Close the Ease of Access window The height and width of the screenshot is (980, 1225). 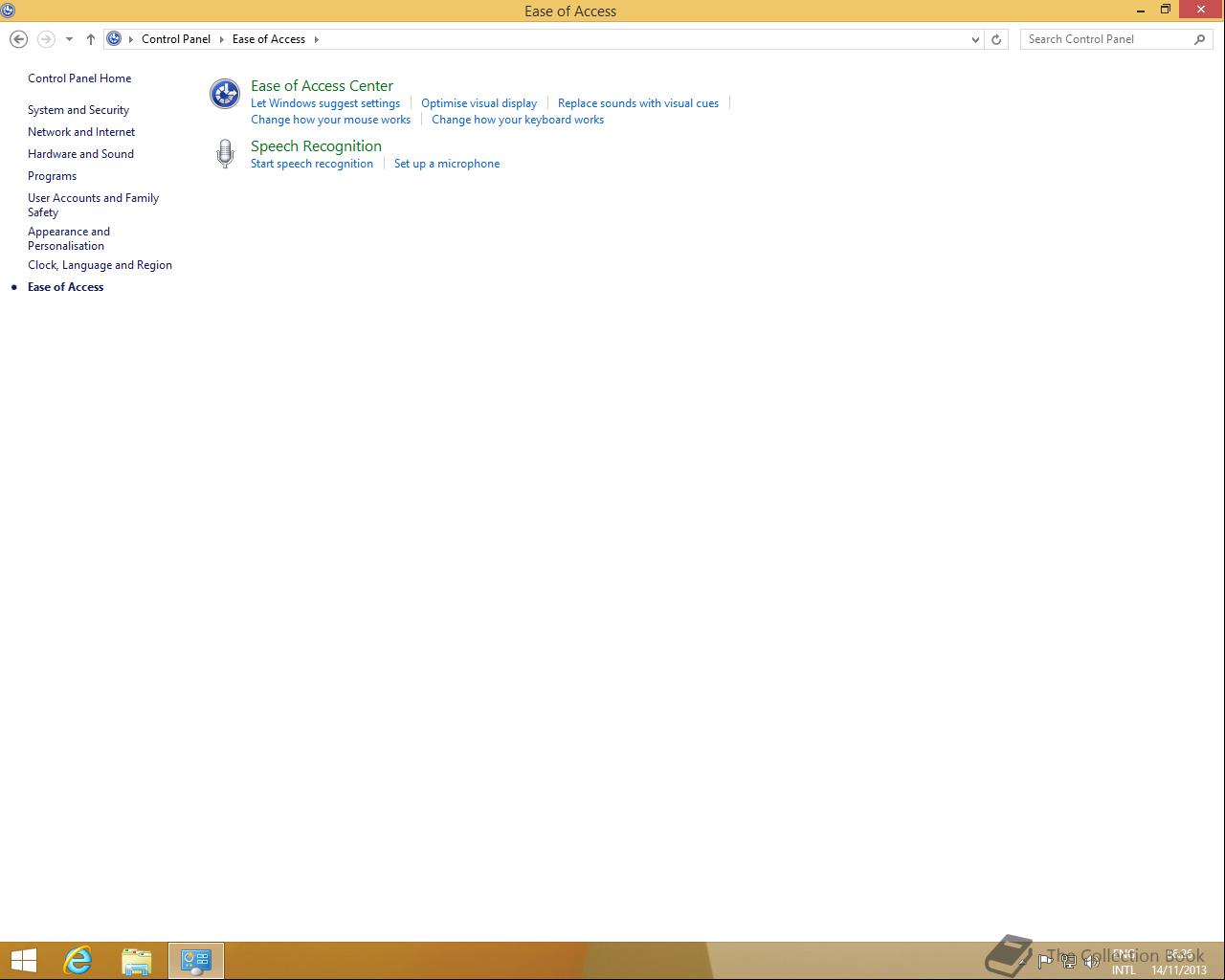[x=1201, y=10]
